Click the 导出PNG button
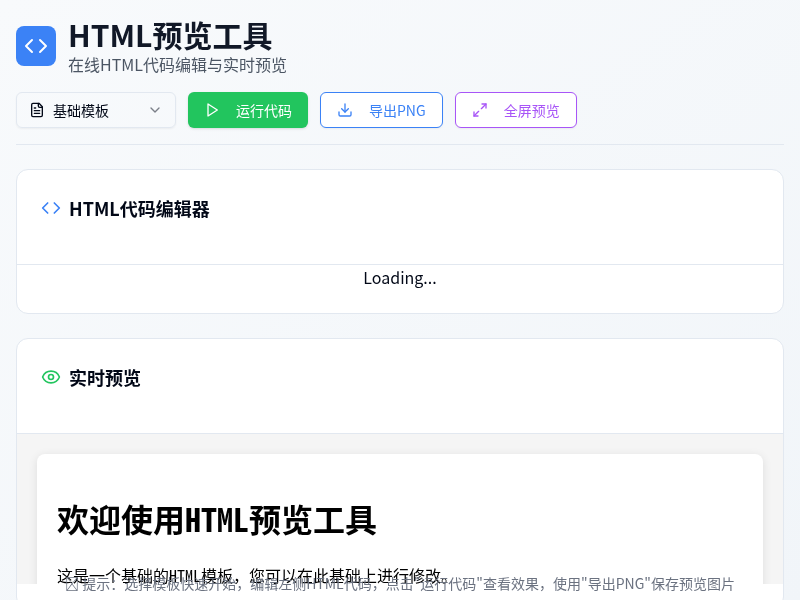This screenshot has height=600, width=800. pos(381,110)
